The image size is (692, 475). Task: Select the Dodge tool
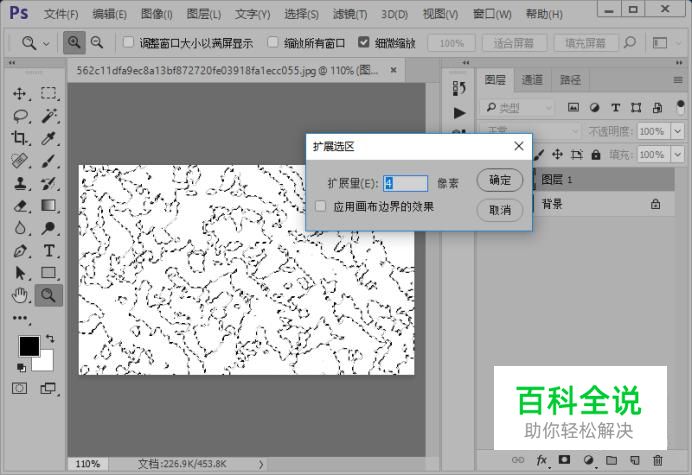[x=49, y=228]
